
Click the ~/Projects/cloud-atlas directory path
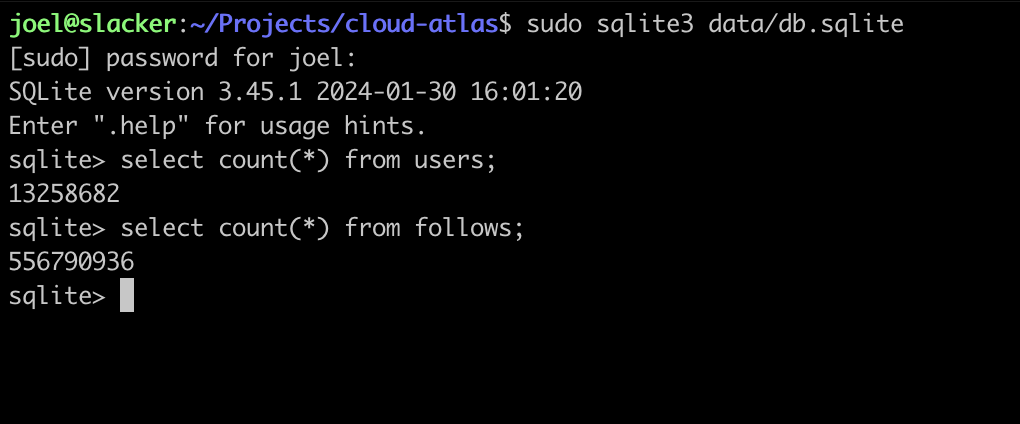(338, 24)
